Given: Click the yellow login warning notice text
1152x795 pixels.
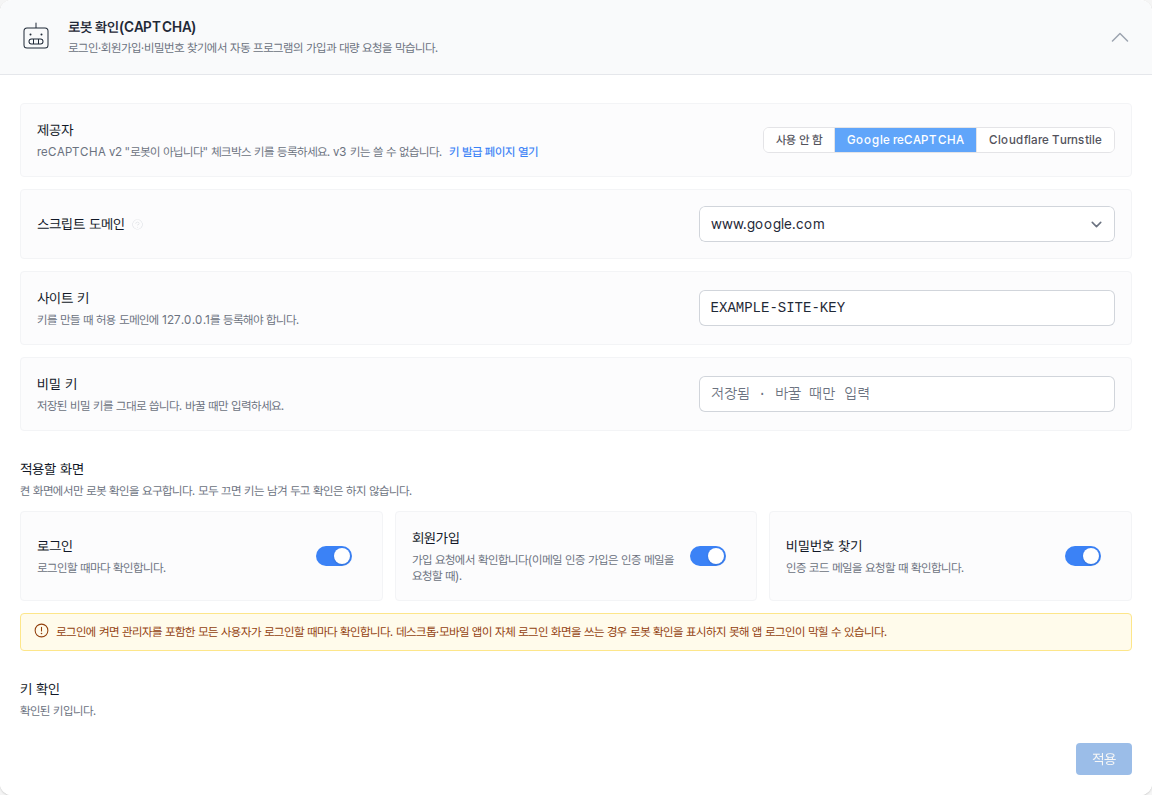Looking at the screenshot, I should [471, 632].
